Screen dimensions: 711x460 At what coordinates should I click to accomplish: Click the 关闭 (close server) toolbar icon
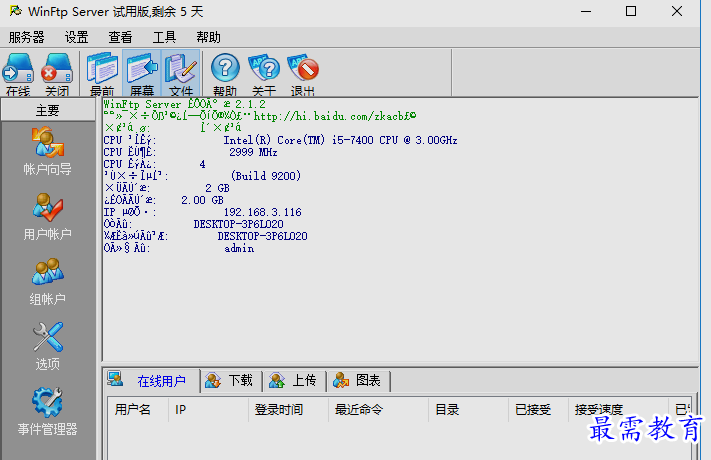pyautogui.click(x=57, y=74)
